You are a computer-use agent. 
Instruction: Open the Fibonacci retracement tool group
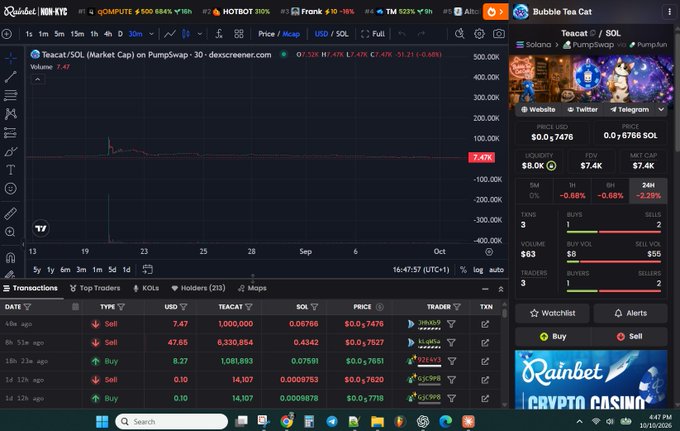(x=11, y=95)
